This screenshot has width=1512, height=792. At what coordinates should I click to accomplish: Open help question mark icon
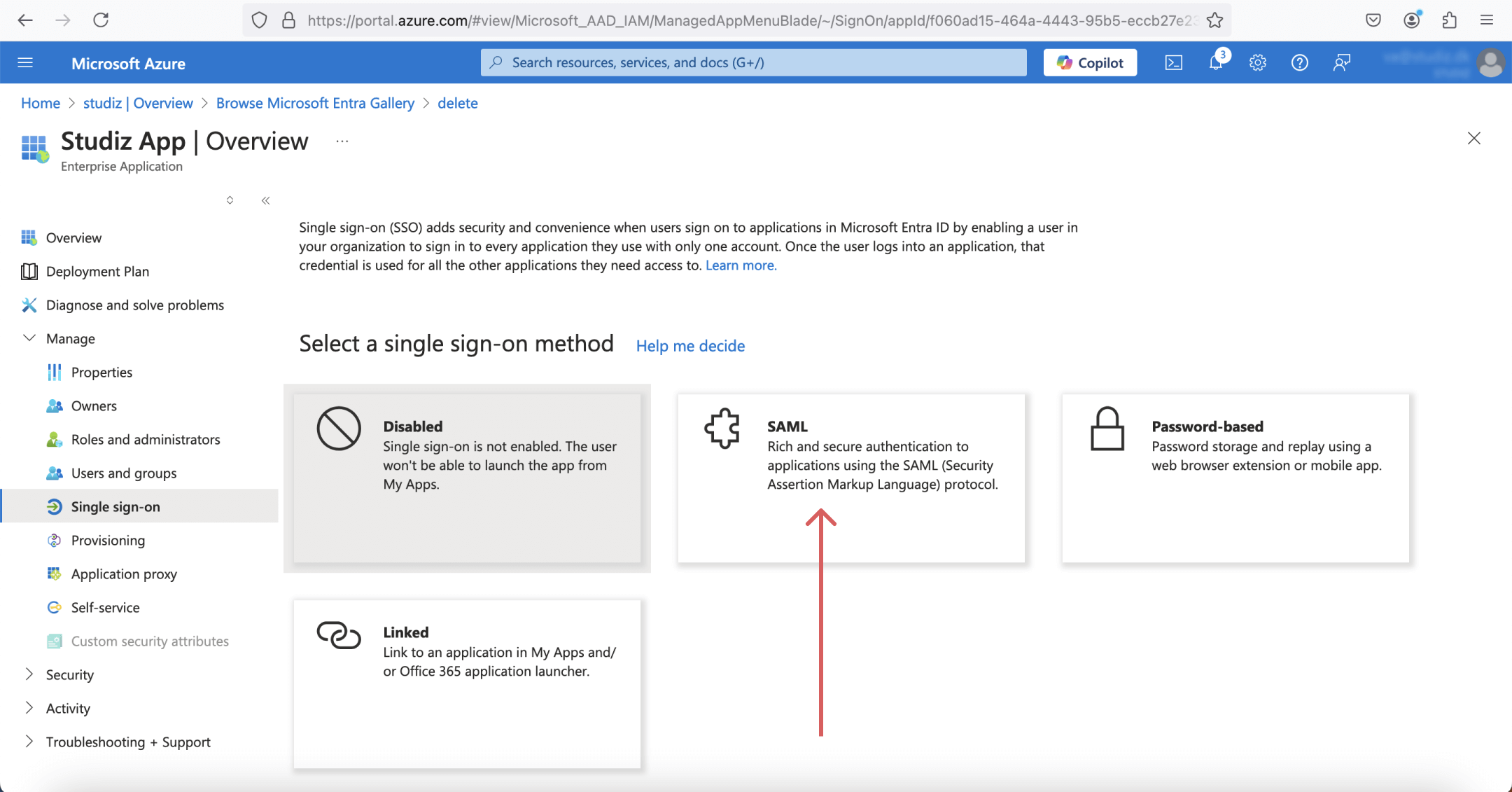[x=1300, y=63]
